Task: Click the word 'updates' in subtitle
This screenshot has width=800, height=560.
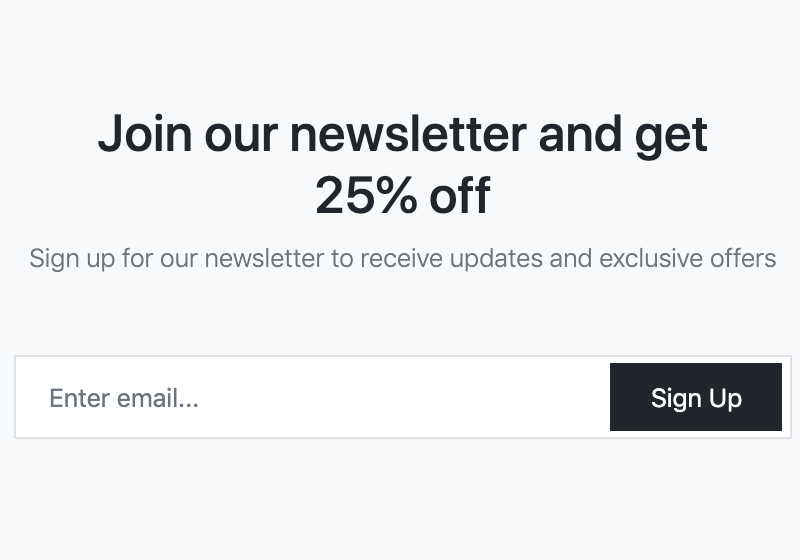Action: 496,259
